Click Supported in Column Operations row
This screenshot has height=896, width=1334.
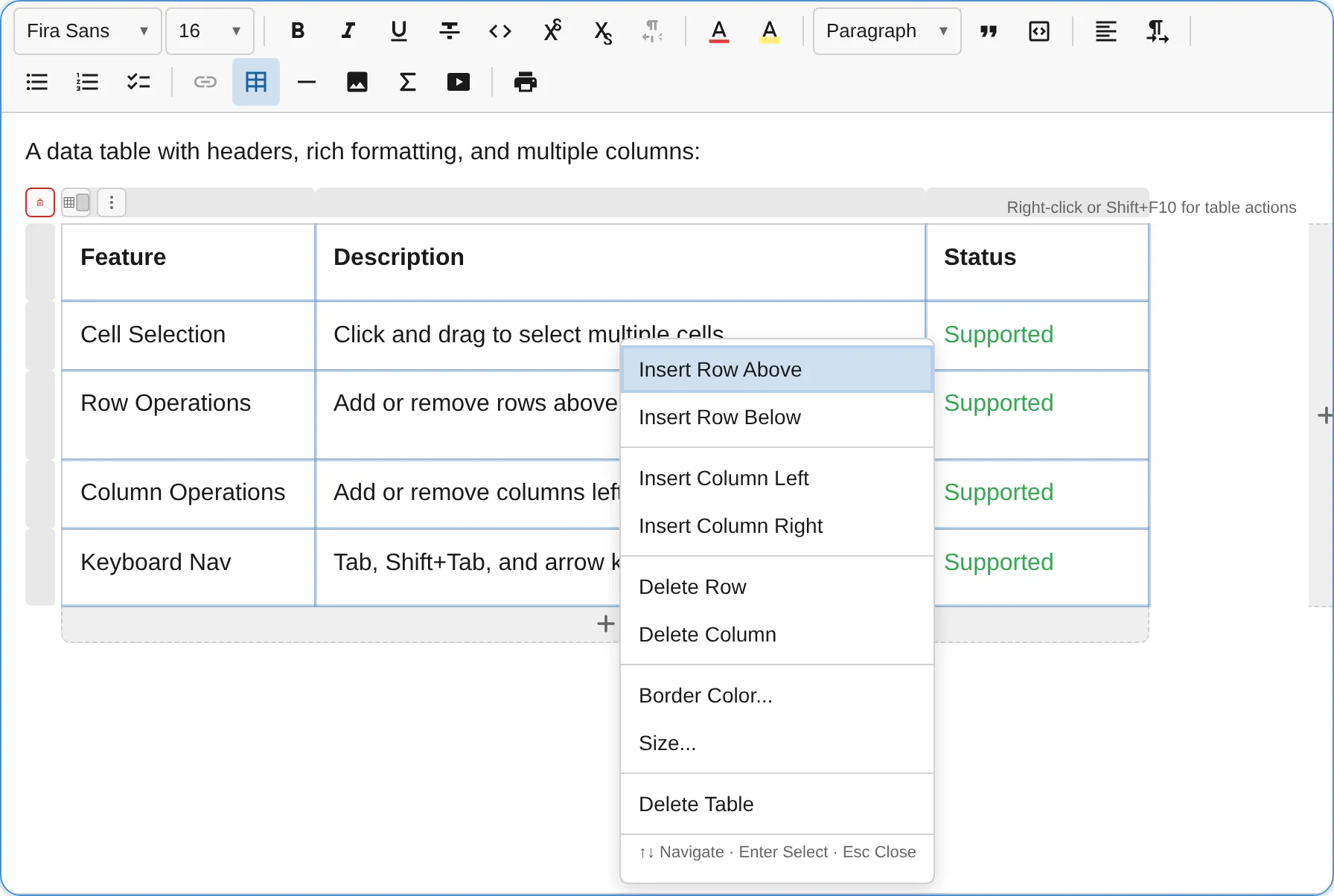[998, 493]
